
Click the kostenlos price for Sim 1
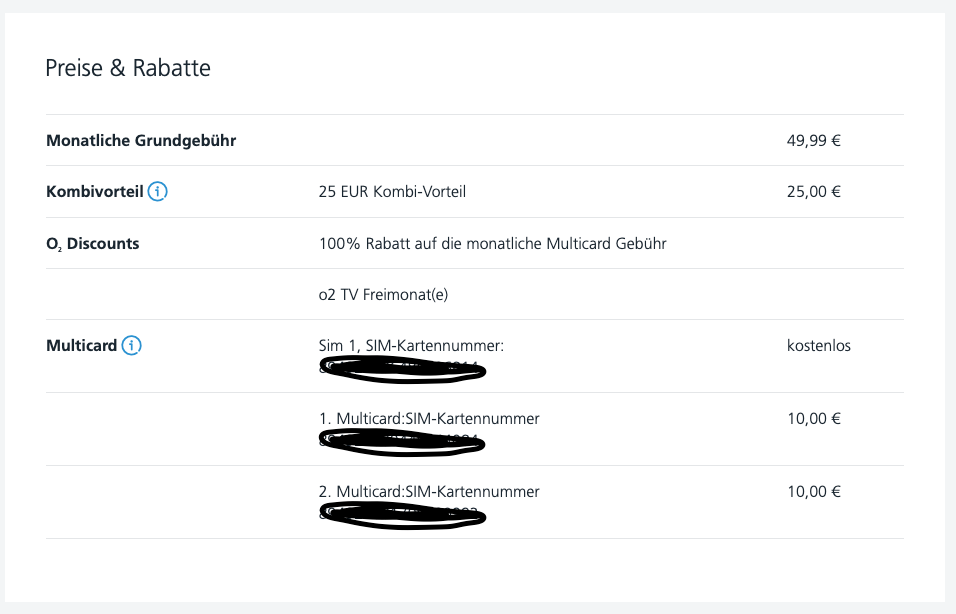819,346
